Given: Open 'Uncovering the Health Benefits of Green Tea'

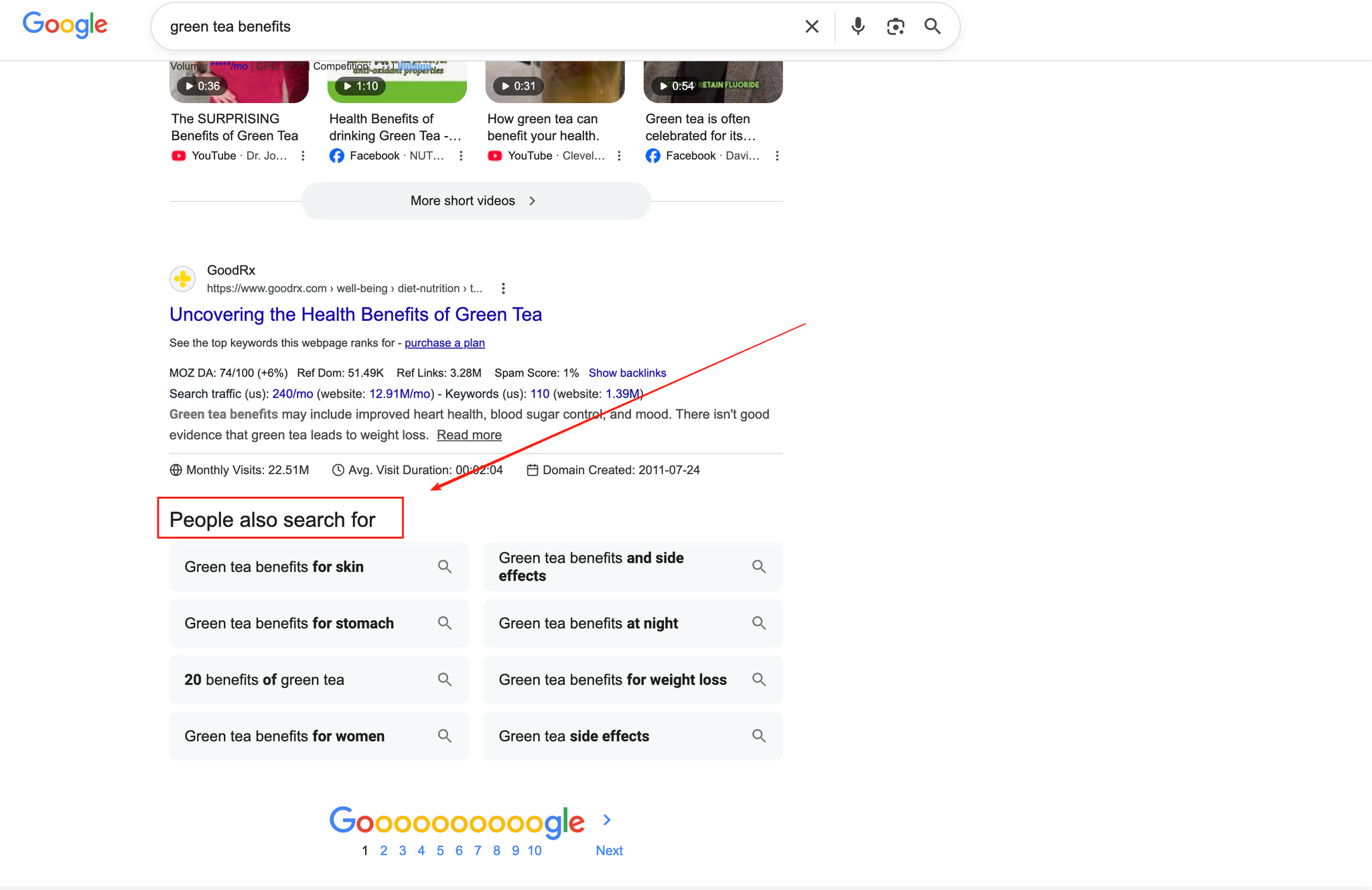Looking at the screenshot, I should pyautogui.click(x=355, y=315).
